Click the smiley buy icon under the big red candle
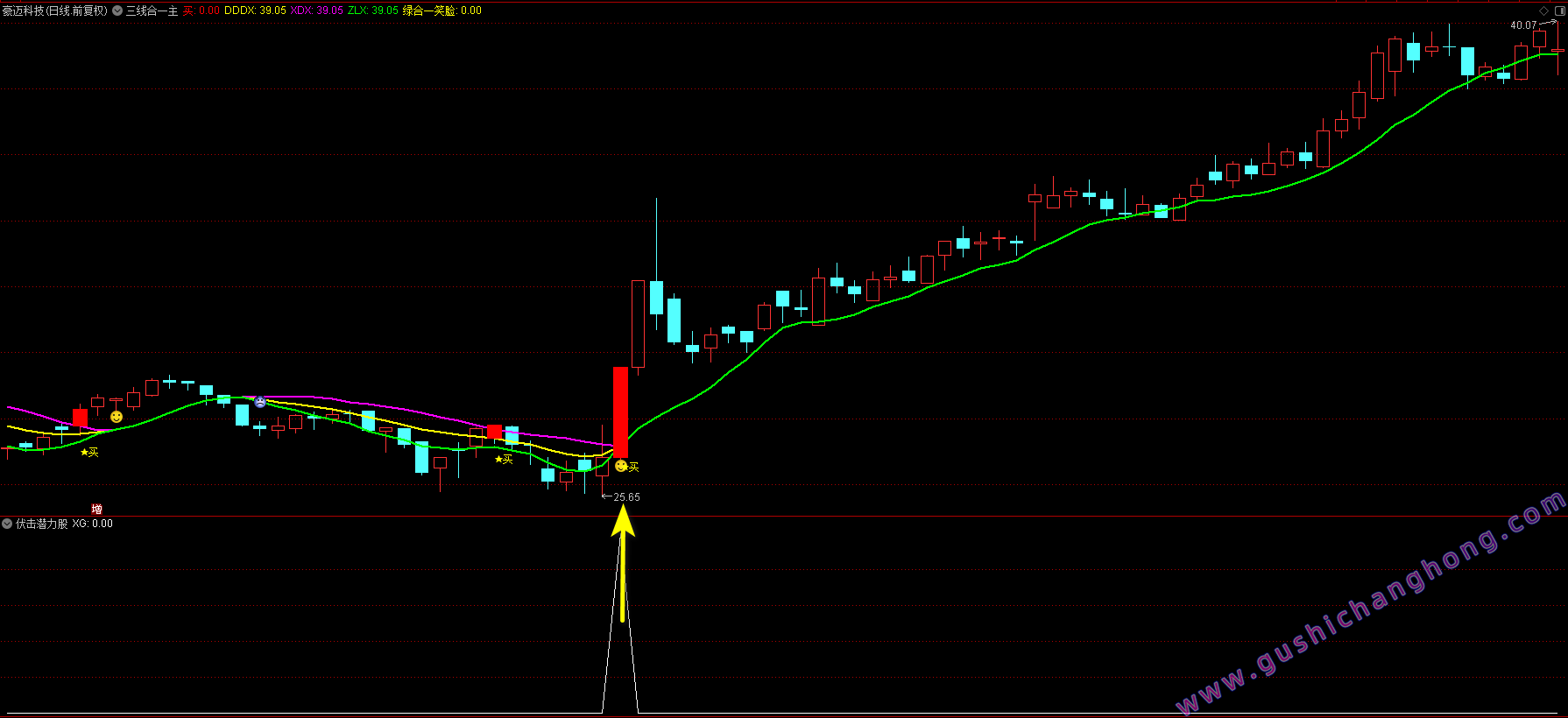Viewport: 1568px width, 718px height. coord(621,466)
